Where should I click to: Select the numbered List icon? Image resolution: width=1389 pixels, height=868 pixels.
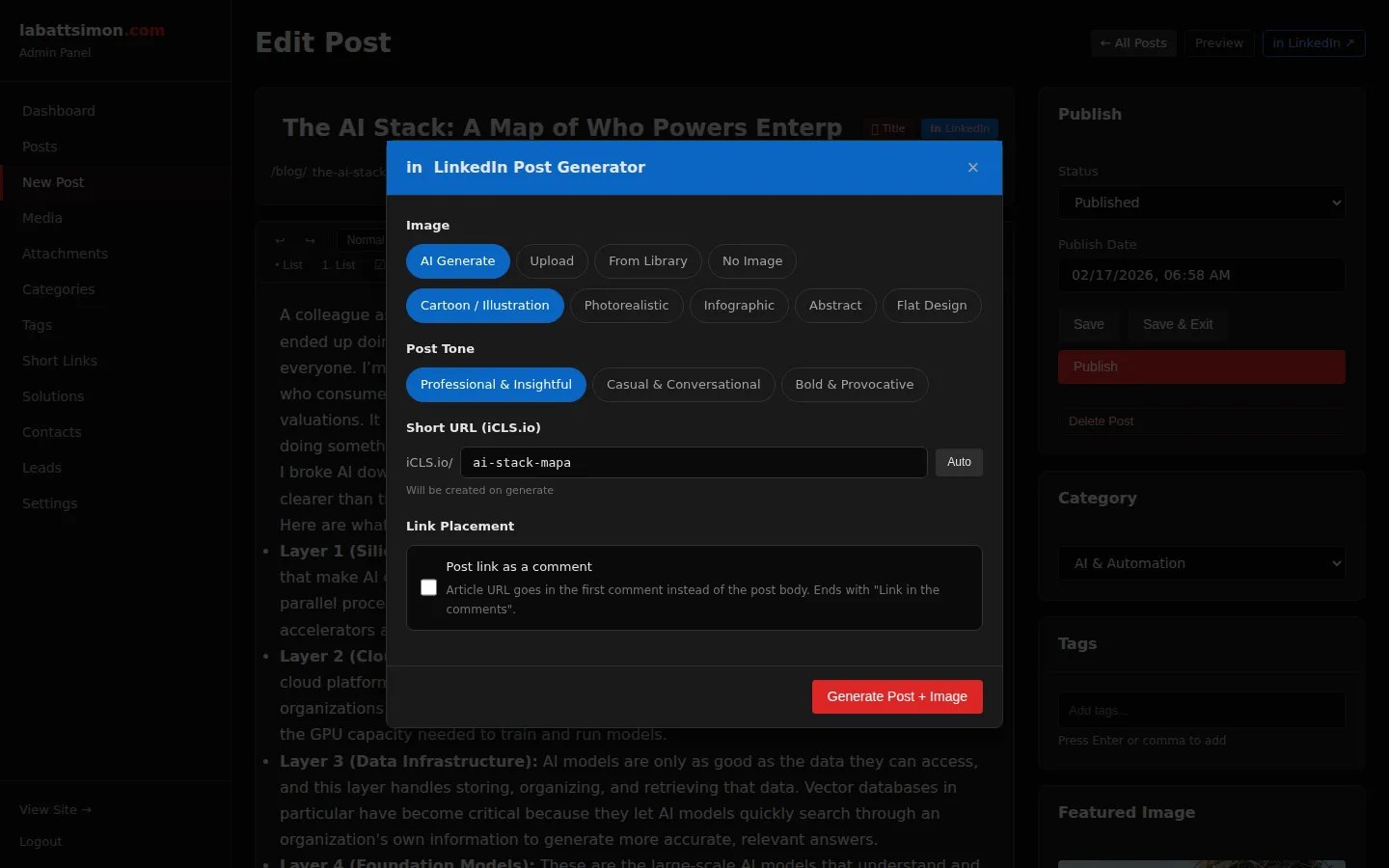coord(338,264)
